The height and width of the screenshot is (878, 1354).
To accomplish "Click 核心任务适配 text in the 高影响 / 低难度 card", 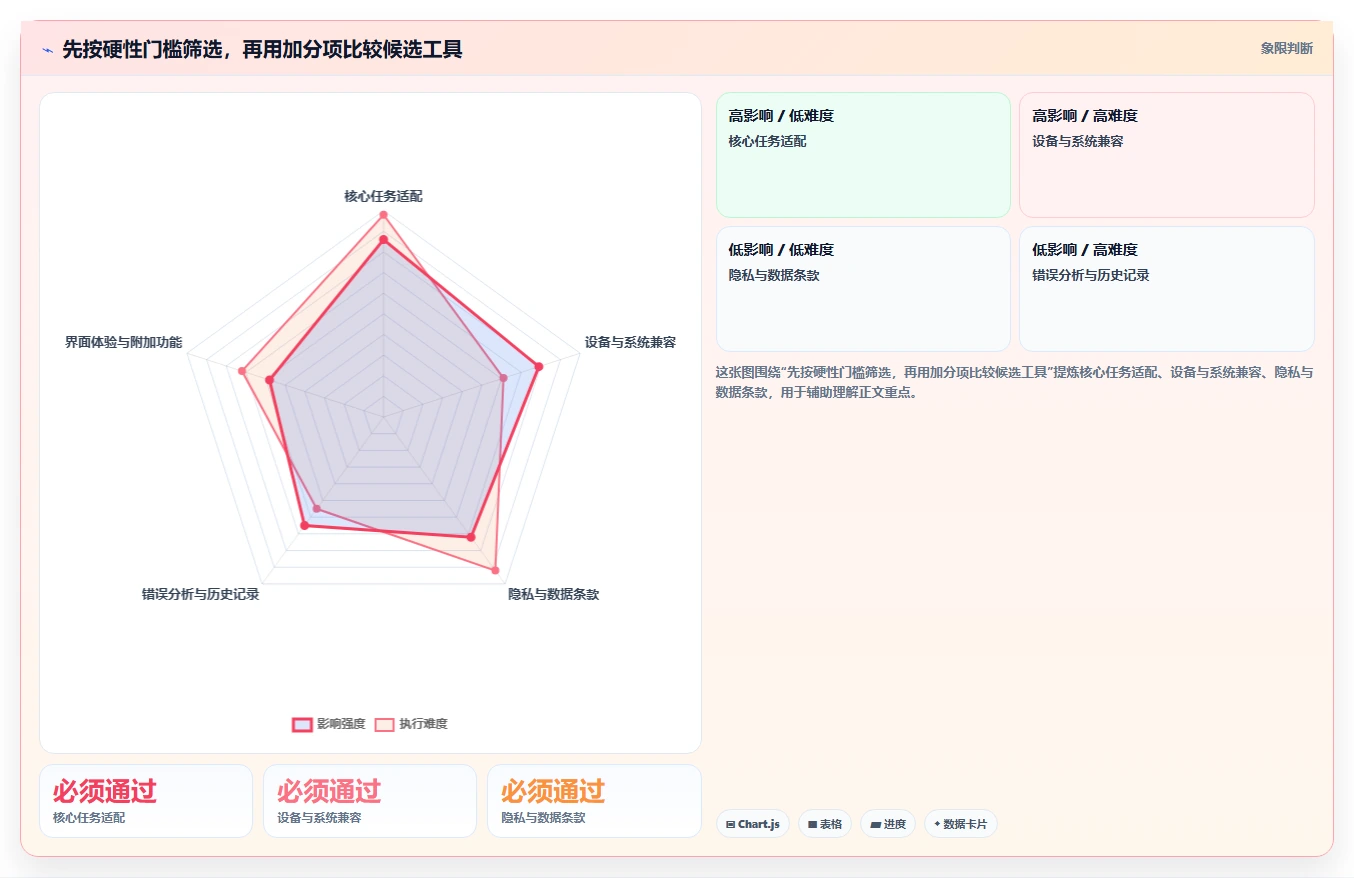I will (x=767, y=141).
